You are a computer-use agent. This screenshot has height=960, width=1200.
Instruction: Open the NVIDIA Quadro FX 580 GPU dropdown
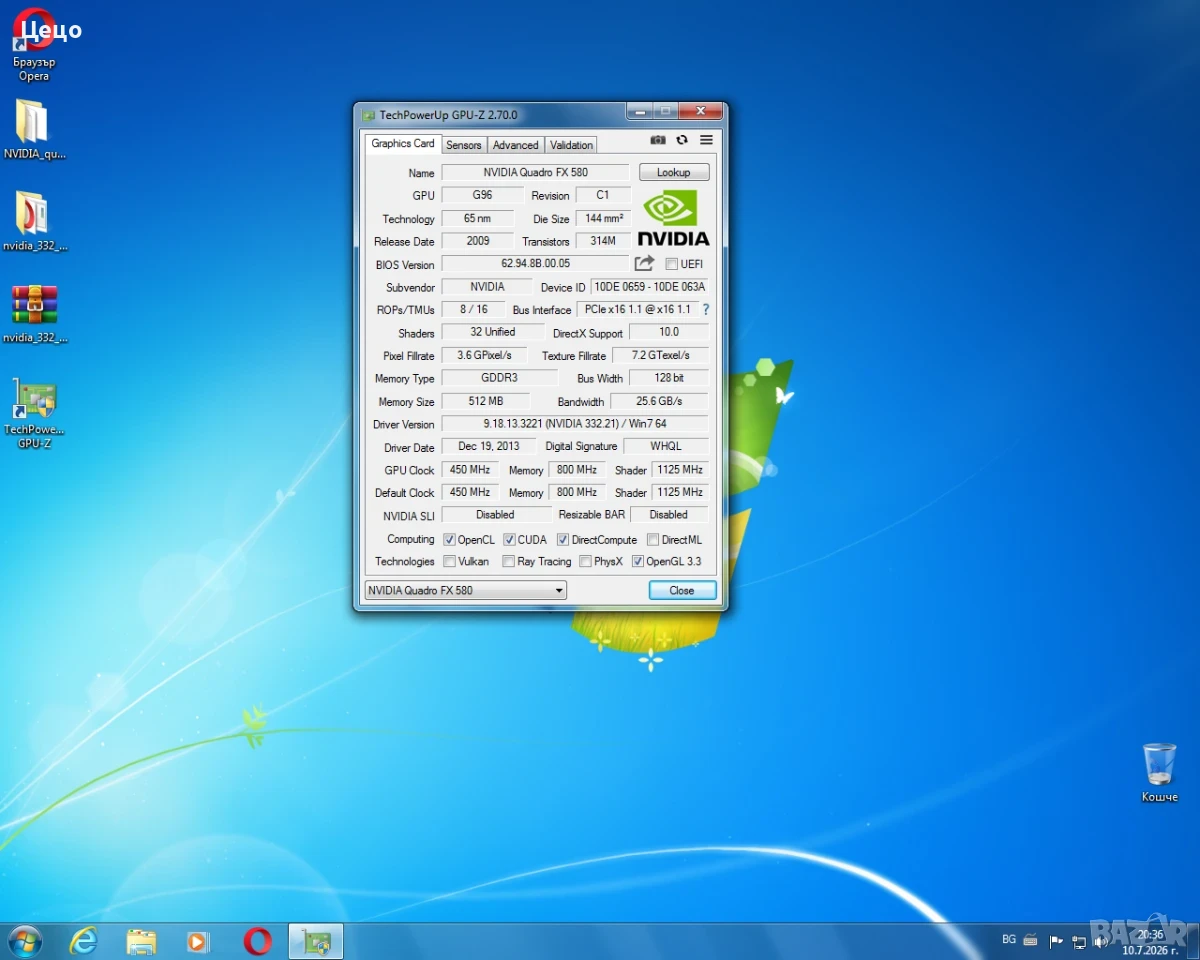tap(466, 590)
